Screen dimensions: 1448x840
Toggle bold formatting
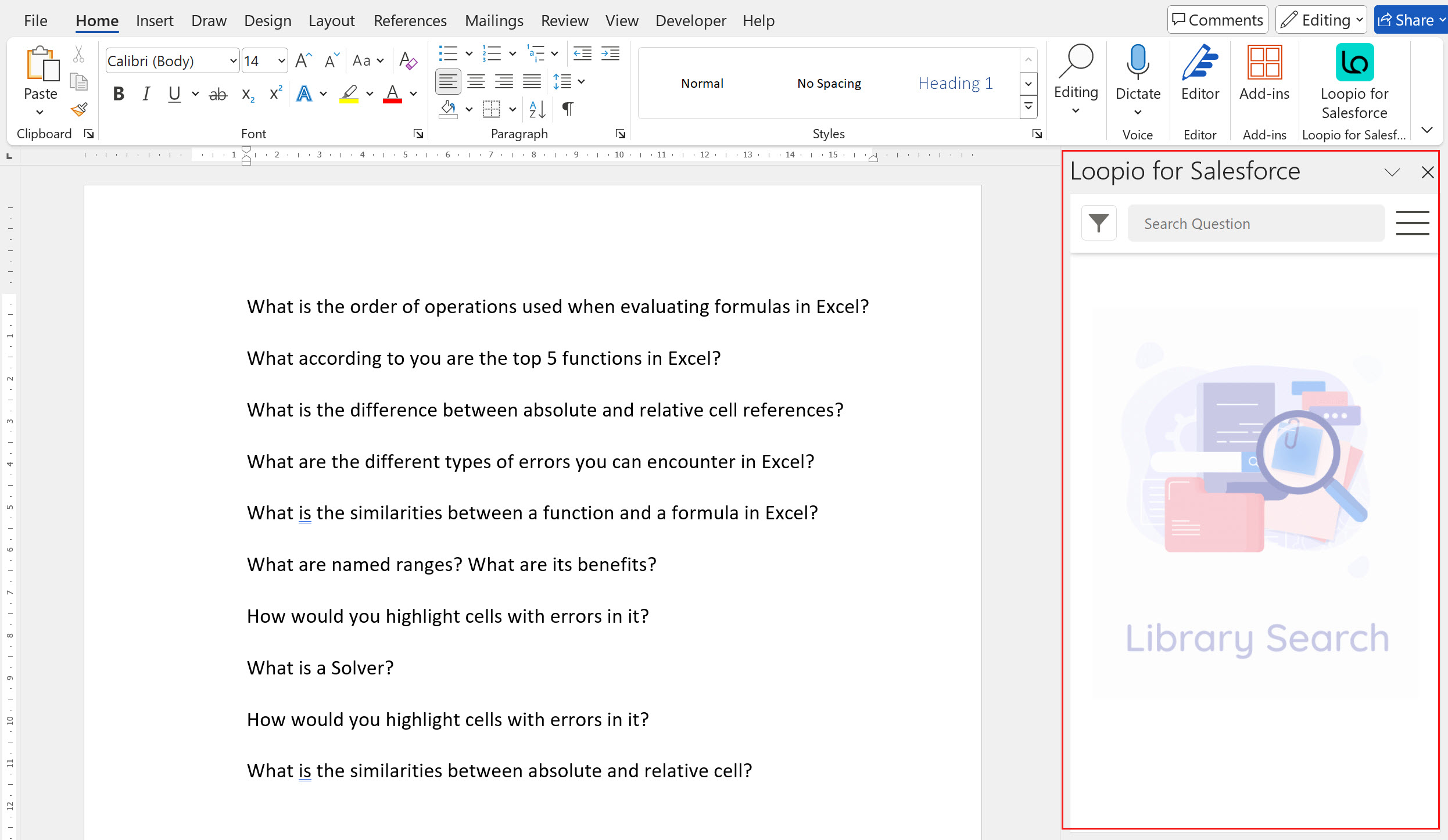pyautogui.click(x=119, y=94)
